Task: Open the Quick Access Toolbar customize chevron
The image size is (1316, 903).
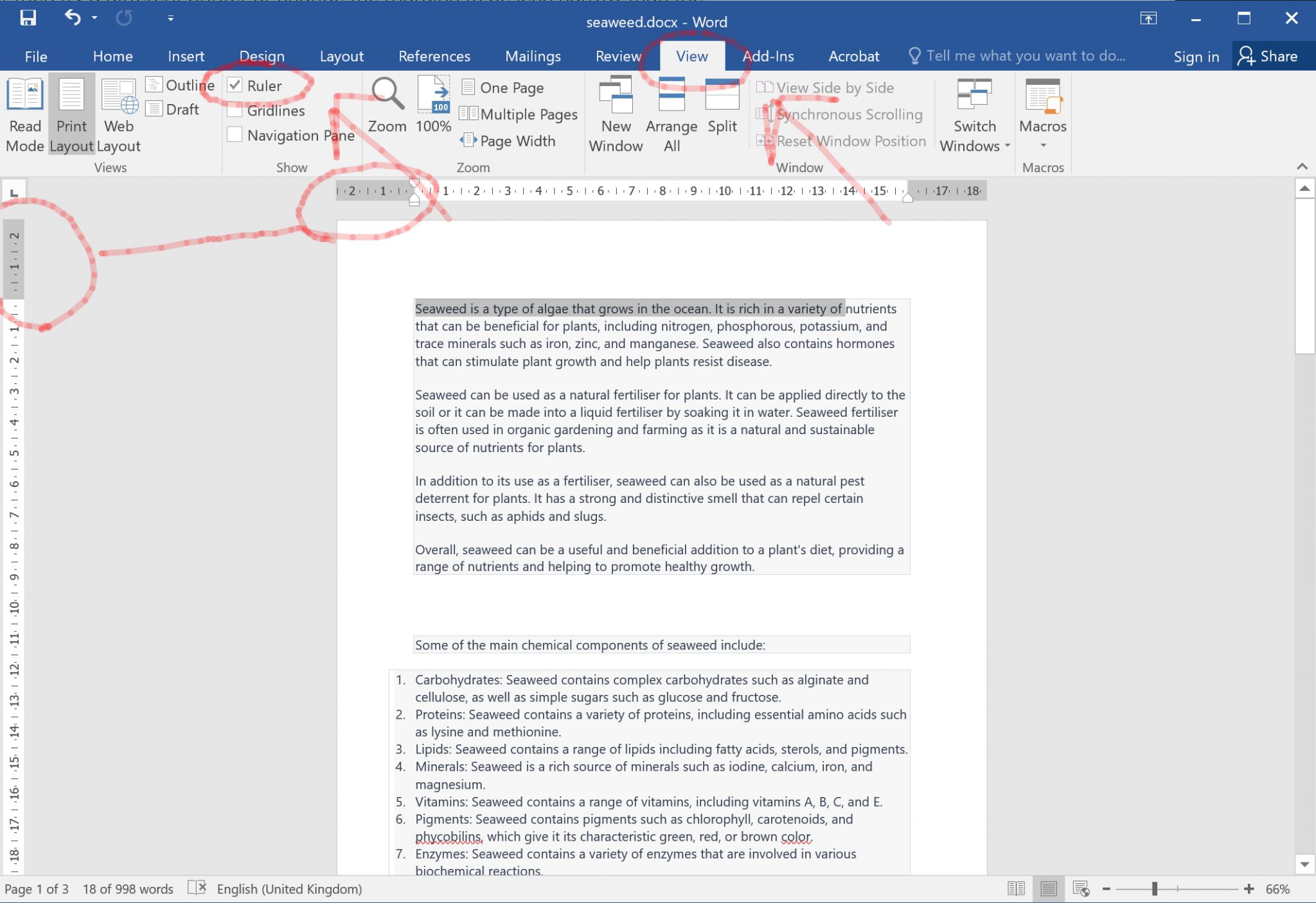Action: (170, 18)
